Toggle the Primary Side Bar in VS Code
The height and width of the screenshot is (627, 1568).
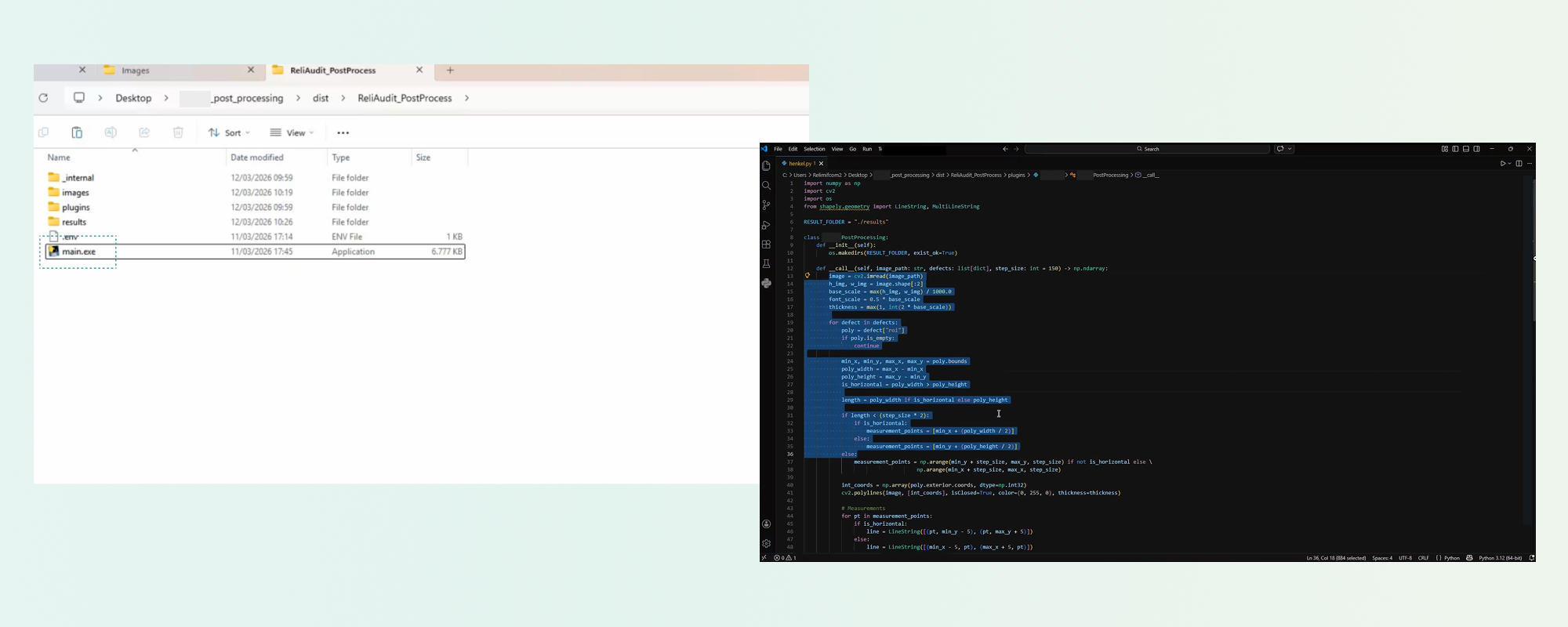click(1455, 149)
